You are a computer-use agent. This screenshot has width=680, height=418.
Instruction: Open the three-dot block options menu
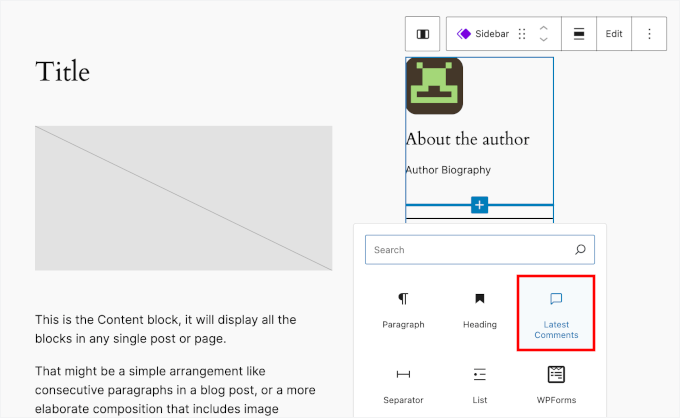point(649,34)
